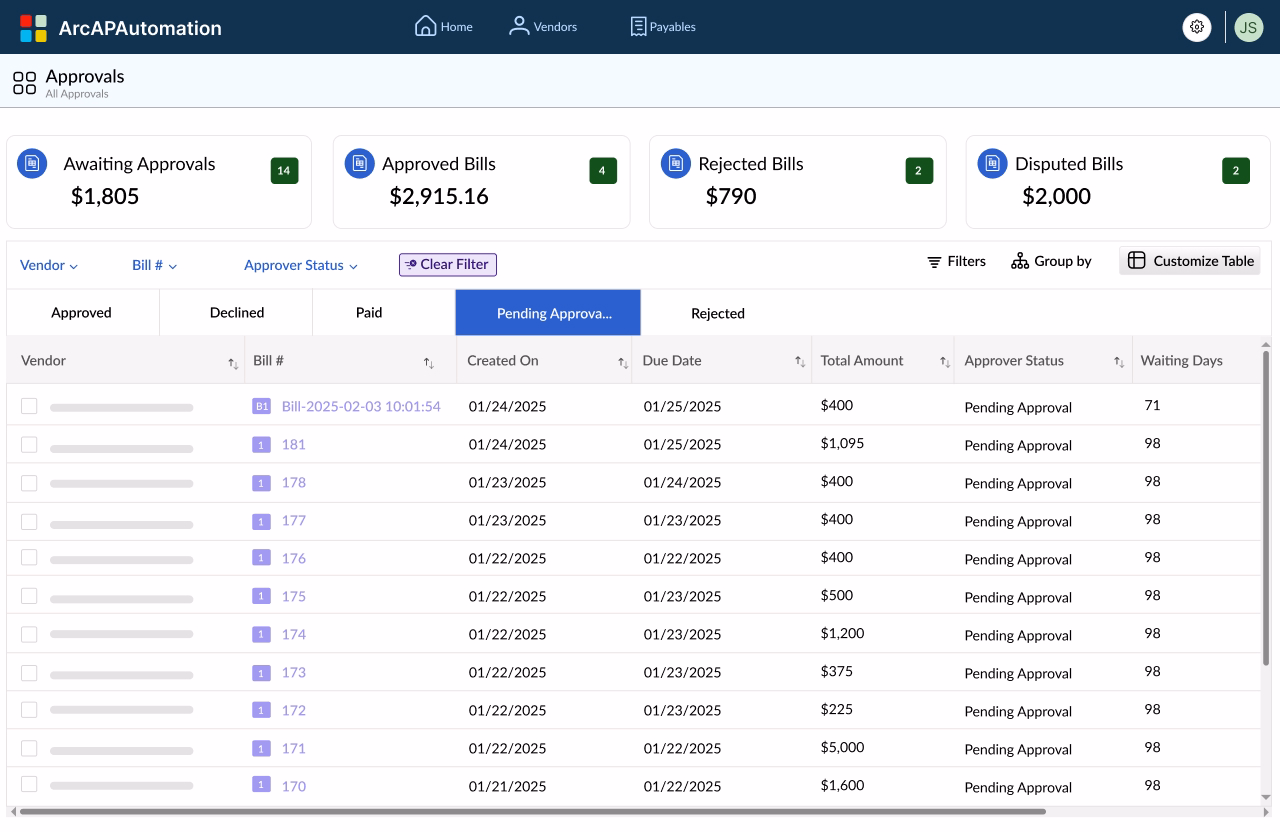Tick the row checkbox for bill 176
Screen dimensions: 1280x832
point(29,558)
